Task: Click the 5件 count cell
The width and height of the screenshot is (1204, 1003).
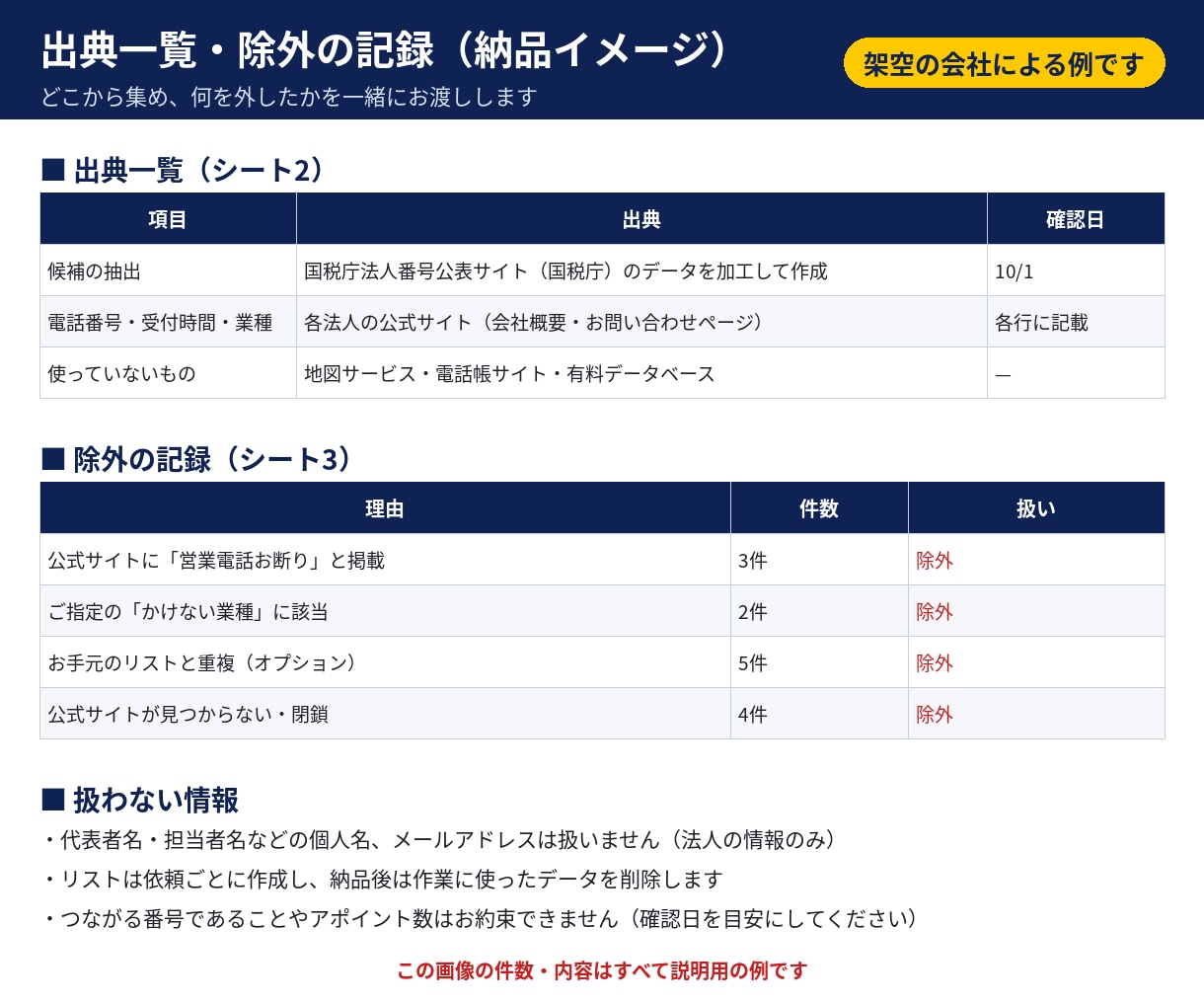Action: [819, 662]
